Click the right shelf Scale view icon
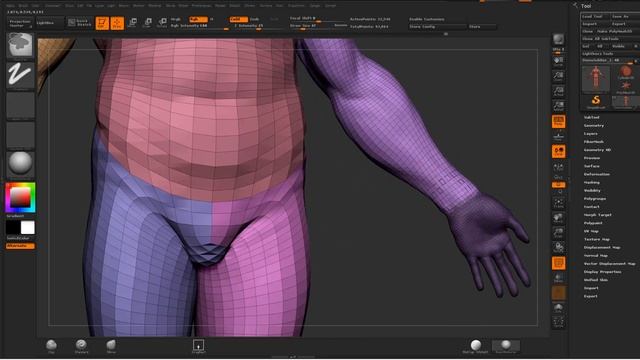Viewport: 640px width, 360px height. [x=558, y=233]
